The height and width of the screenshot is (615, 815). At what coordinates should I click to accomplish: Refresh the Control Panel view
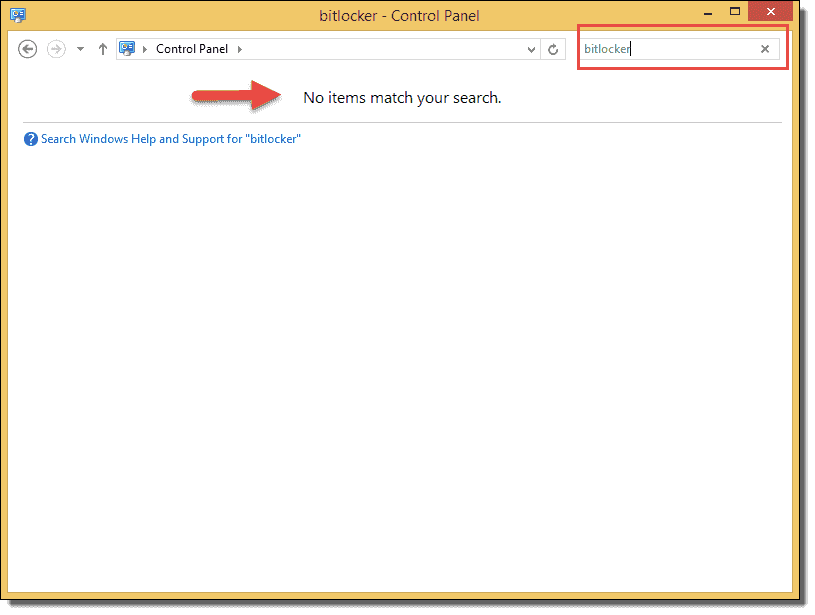pyautogui.click(x=553, y=48)
